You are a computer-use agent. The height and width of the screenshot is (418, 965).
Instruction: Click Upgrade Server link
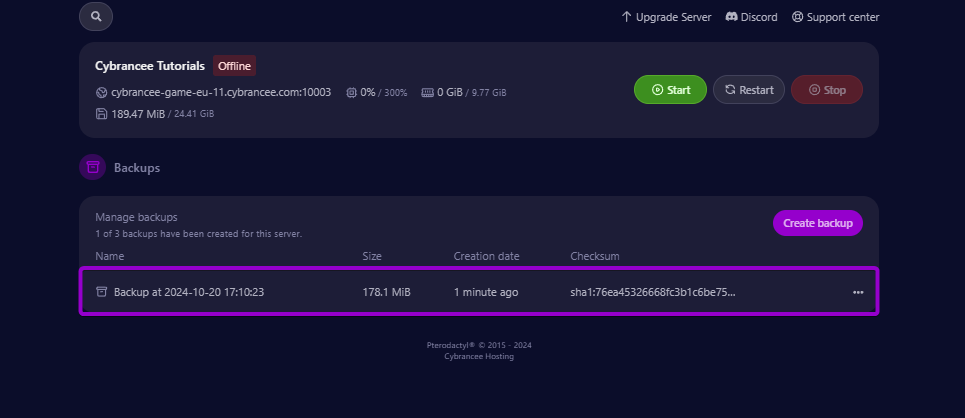667,17
